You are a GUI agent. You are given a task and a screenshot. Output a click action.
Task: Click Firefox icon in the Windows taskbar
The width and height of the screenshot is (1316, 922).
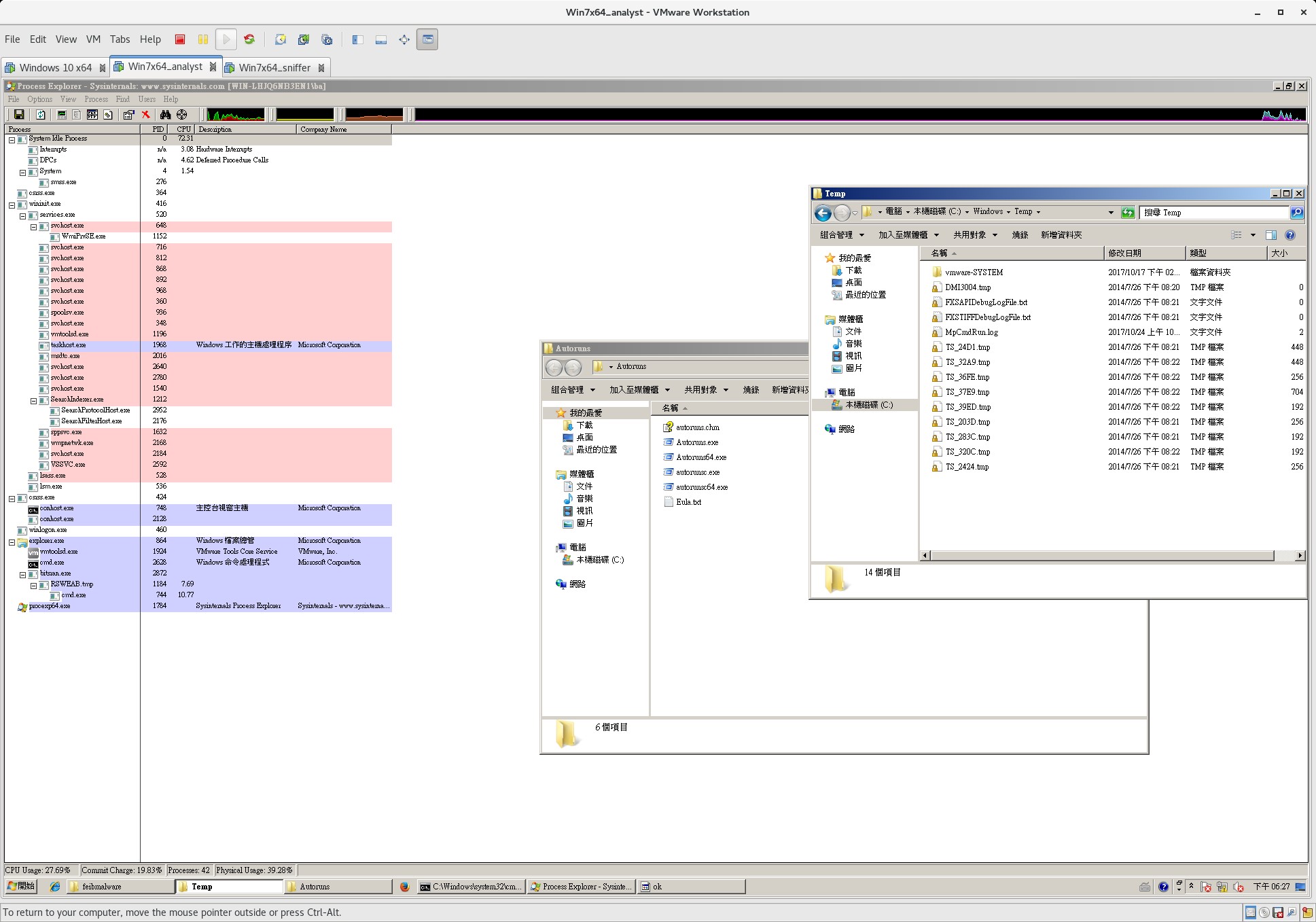click(405, 887)
